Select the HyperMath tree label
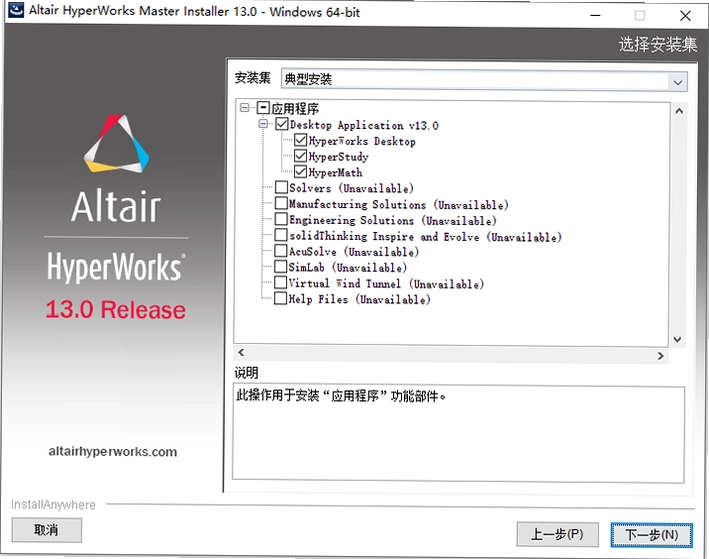The image size is (709, 559). click(335, 172)
